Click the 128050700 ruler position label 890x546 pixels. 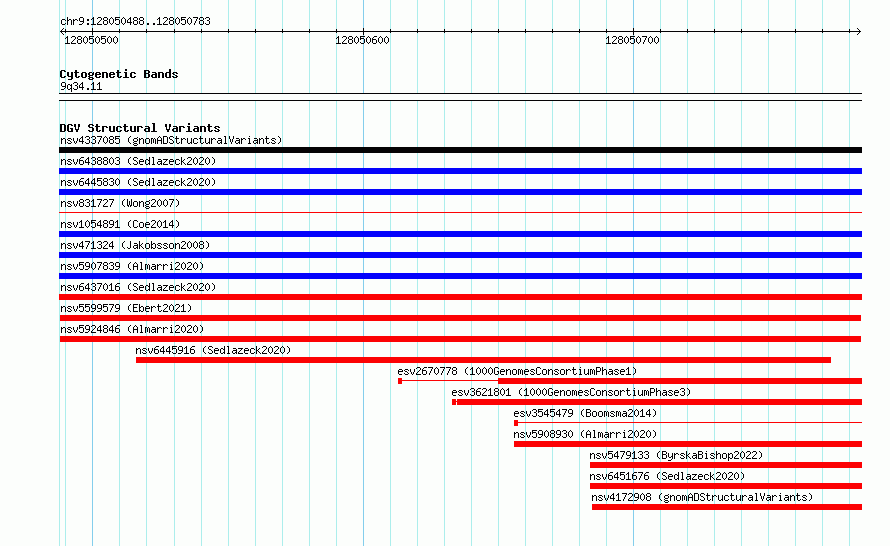pyautogui.click(x=632, y=40)
